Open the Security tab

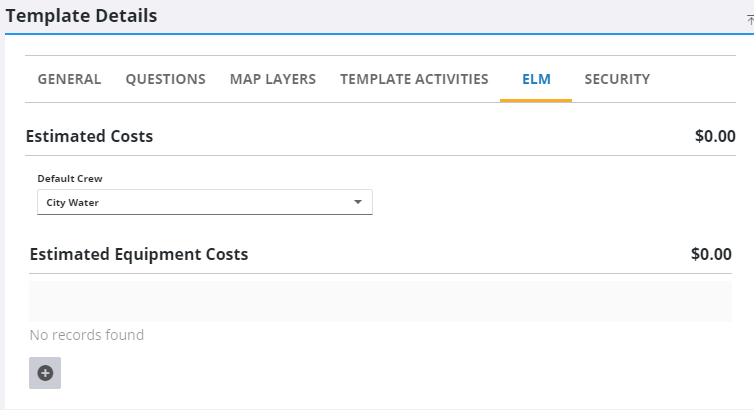point(617,79)
